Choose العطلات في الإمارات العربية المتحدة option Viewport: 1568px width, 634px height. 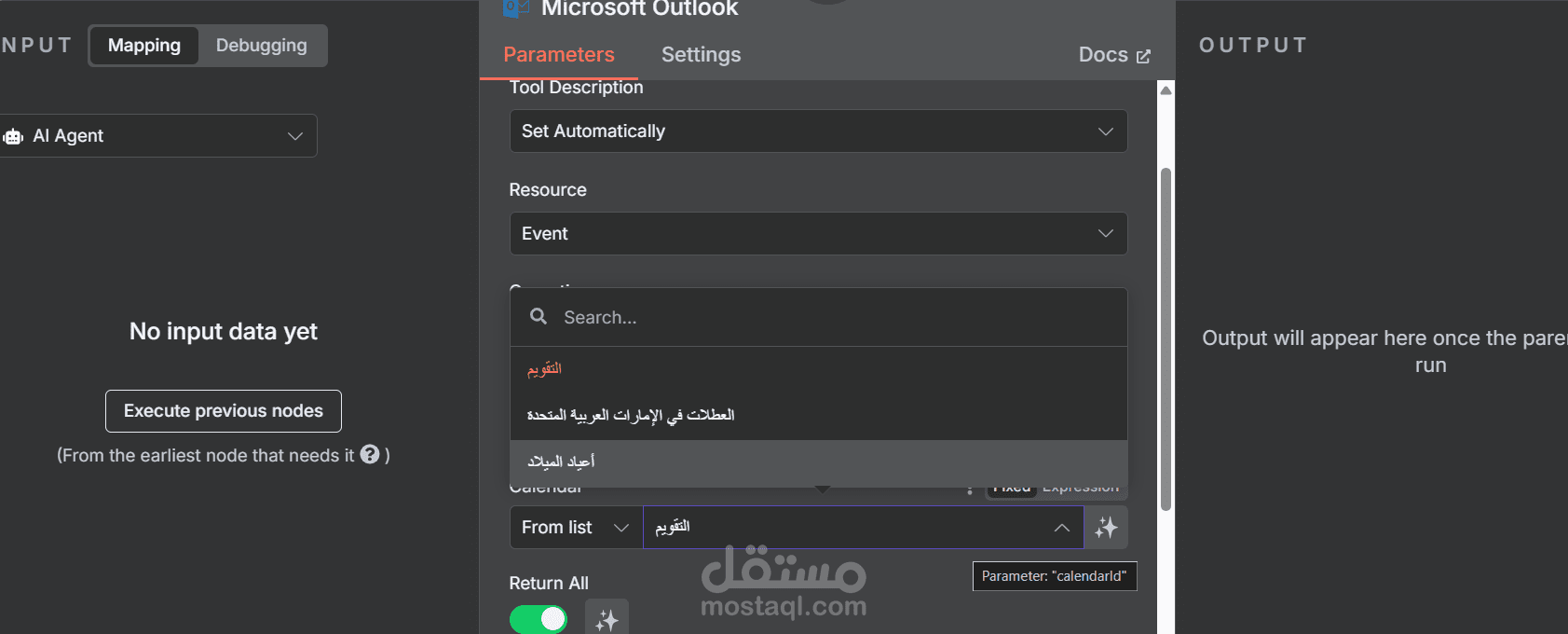(x=818, y=416)
